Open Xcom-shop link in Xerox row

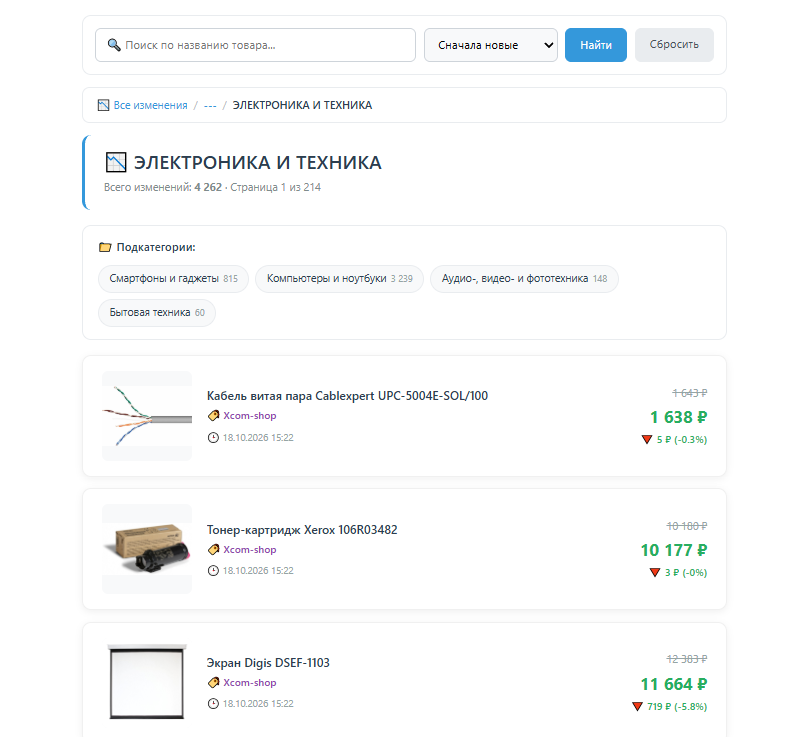coord(250,549)
